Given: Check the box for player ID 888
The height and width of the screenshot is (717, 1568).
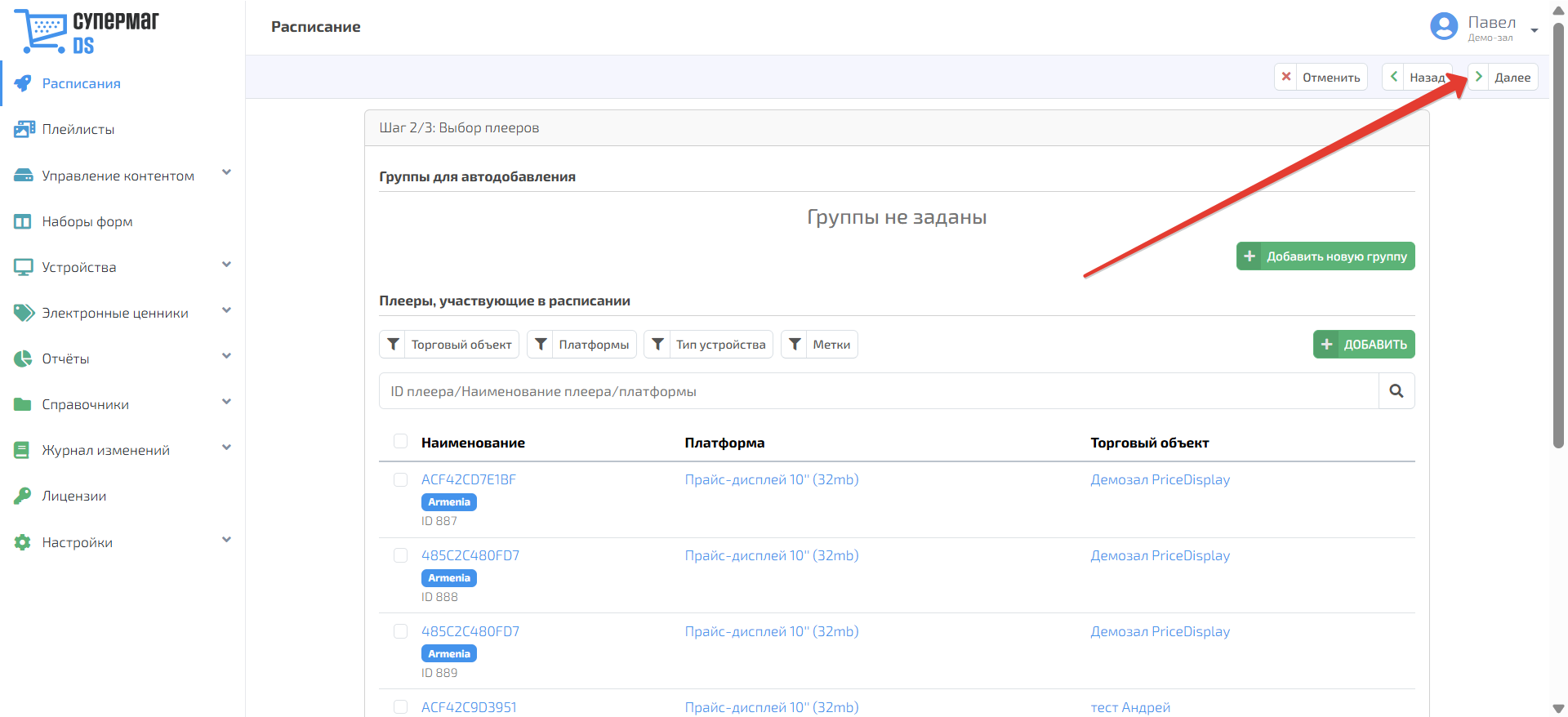Looking at the screenshot, I should tap(400, 555).
